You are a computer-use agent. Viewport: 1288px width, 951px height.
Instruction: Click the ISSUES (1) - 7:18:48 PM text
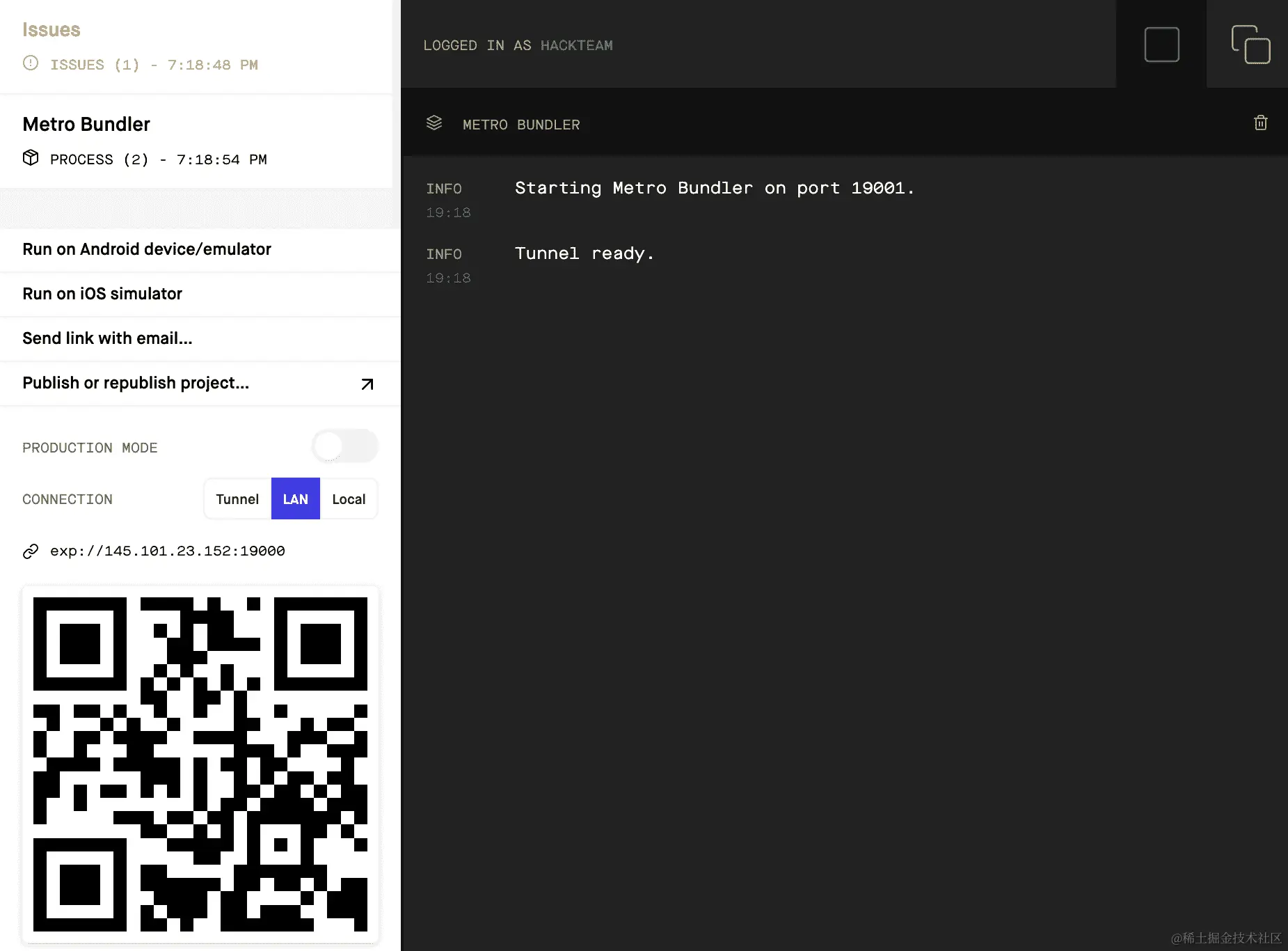tap(154, 65)
